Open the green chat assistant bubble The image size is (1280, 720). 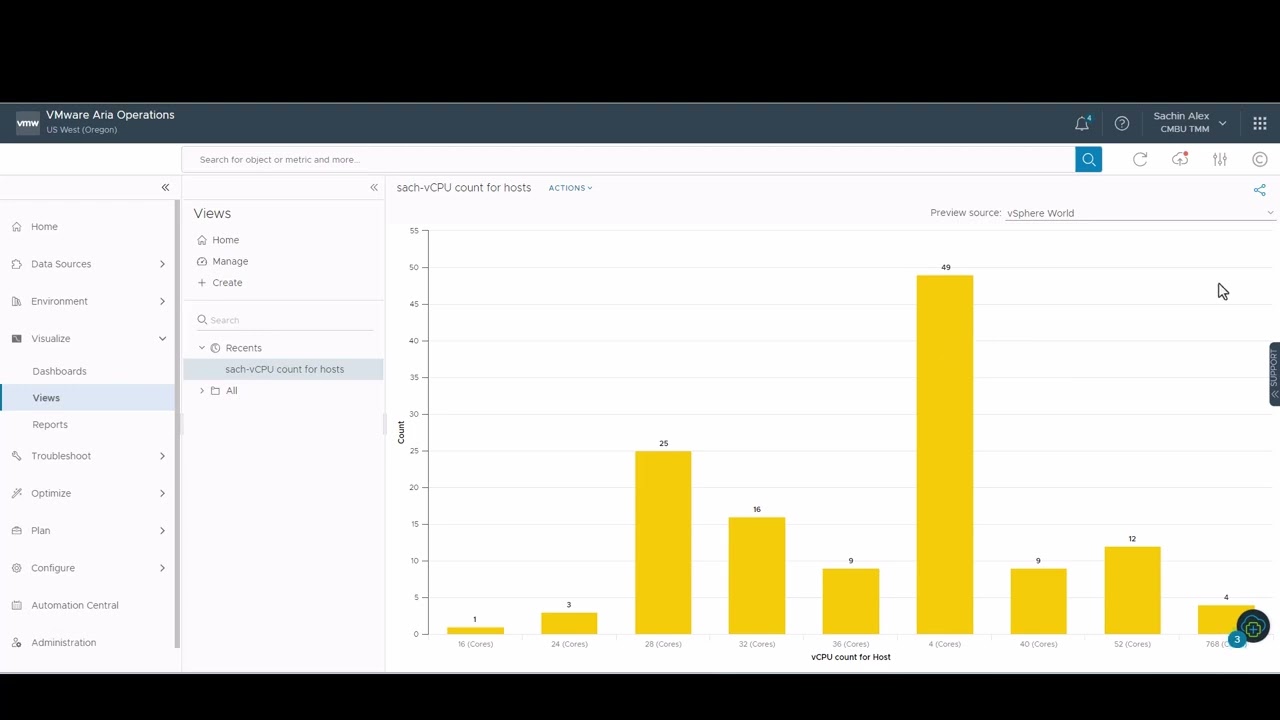pos(1253,628)
